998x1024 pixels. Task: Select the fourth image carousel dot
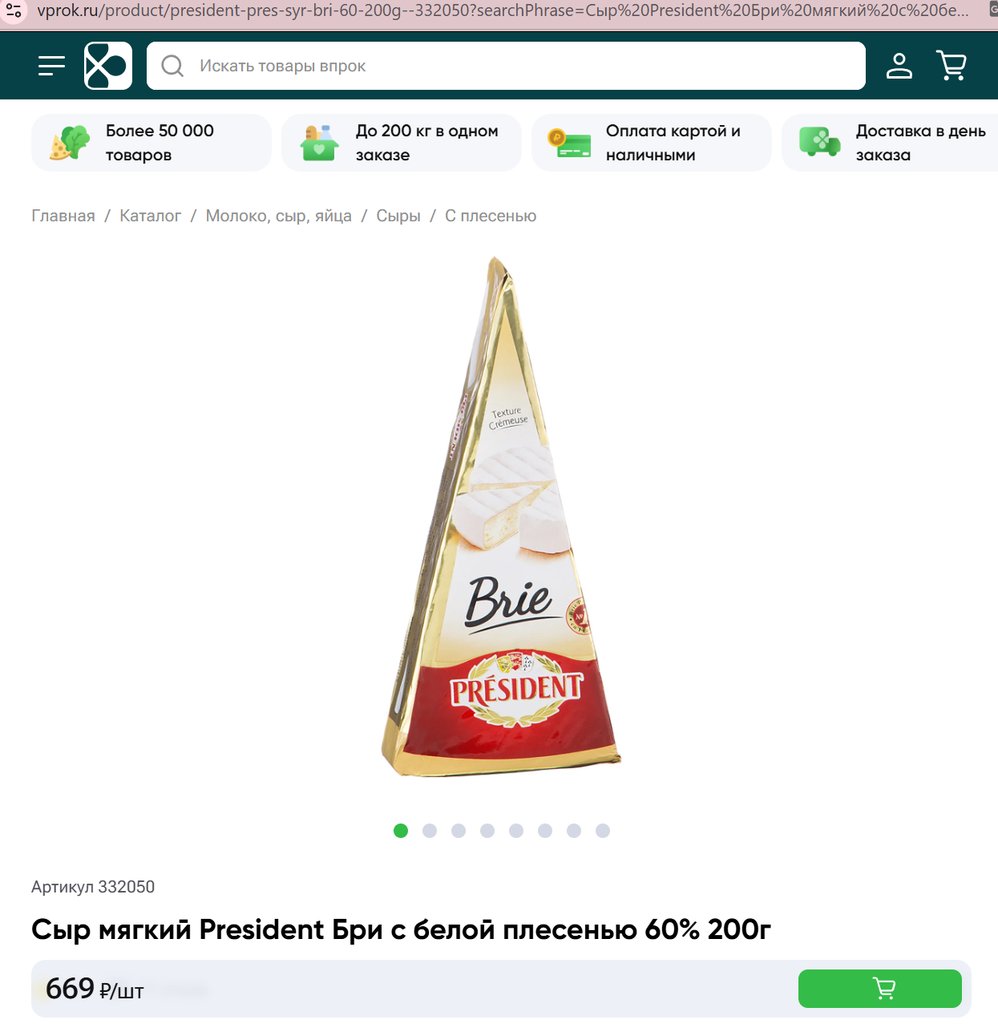(487, 831)
